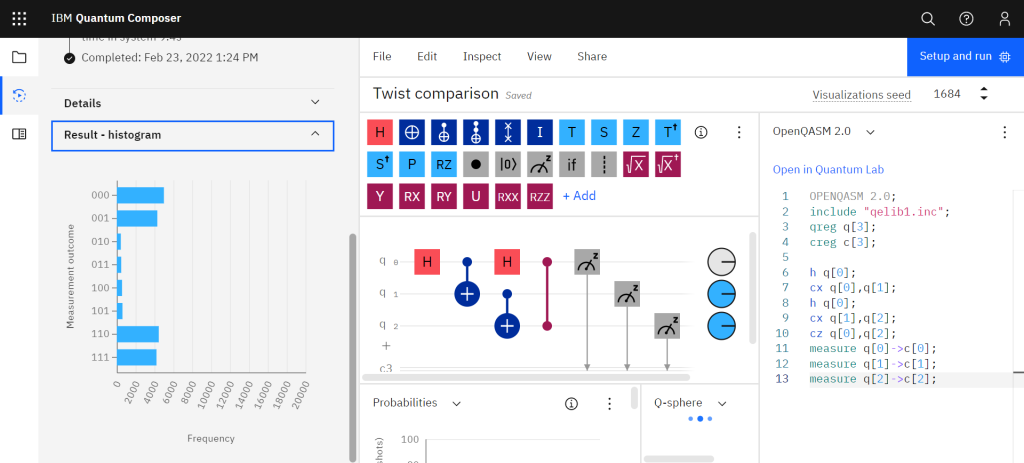
Task: Choose the measurement operation in the gate palette
Action: 540,164
